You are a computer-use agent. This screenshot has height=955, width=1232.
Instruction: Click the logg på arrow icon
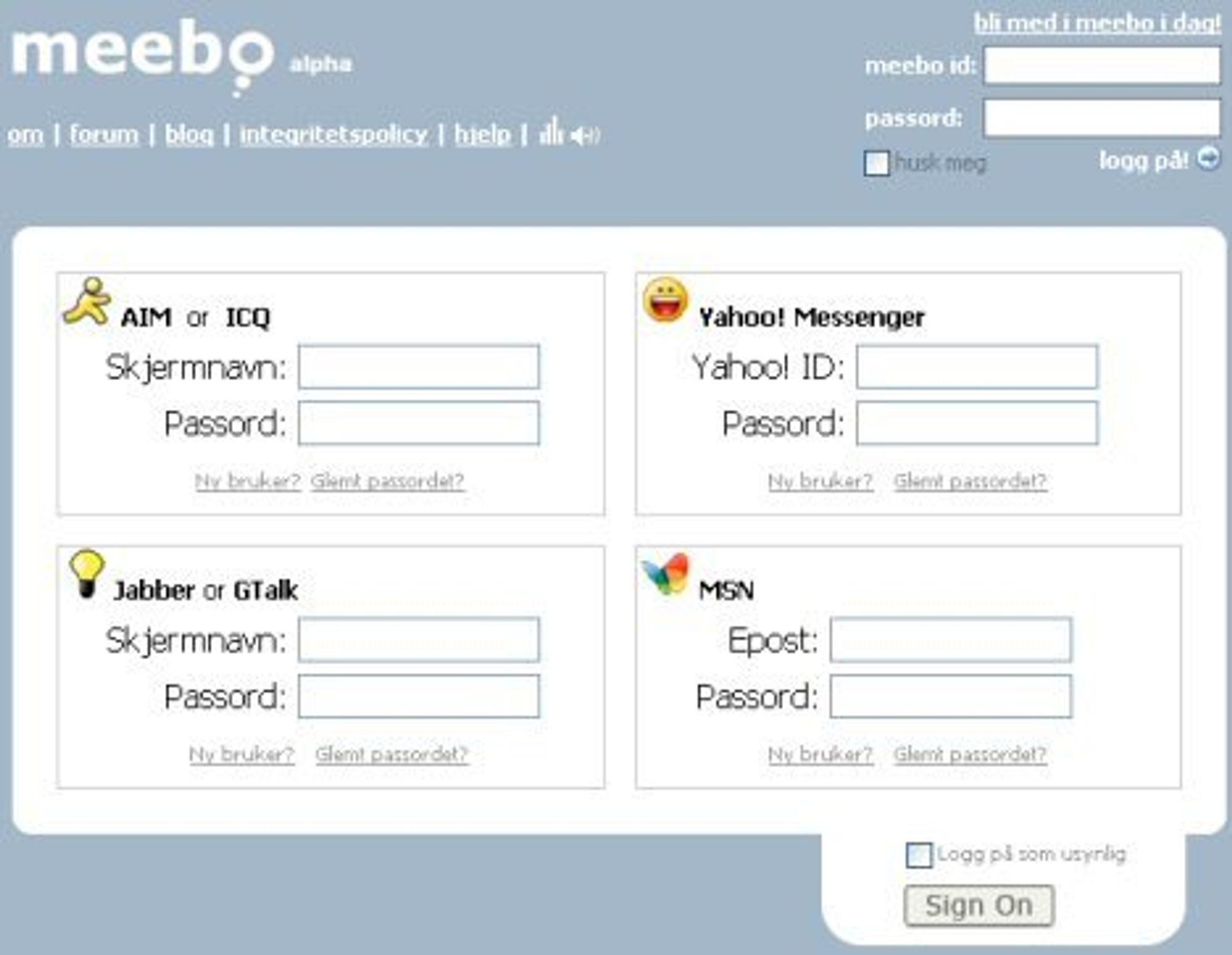coord(1208,159)
